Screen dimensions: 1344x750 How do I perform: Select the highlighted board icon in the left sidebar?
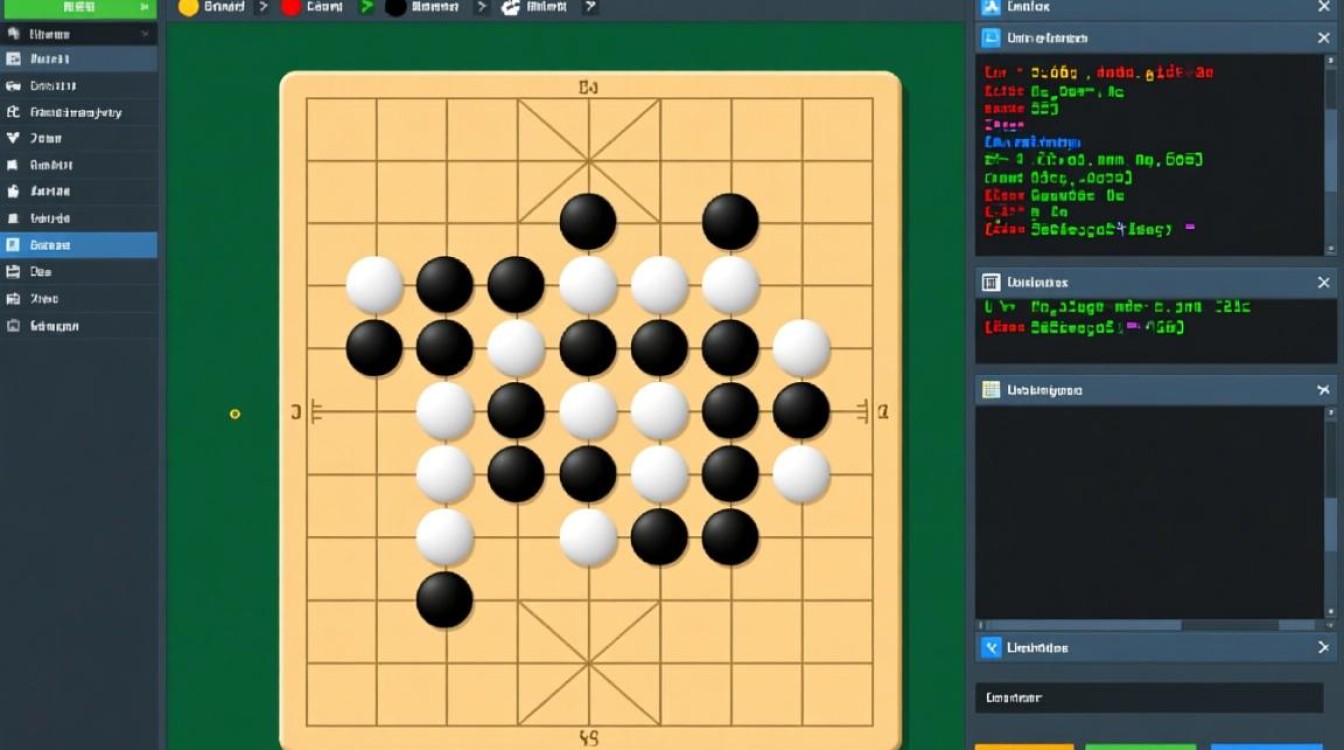click(12, 59)
